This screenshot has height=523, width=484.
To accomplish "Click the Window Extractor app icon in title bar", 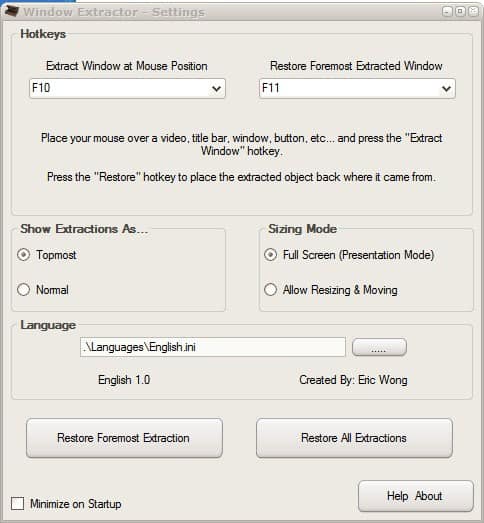I will pyautogui.click(x=12, y=12).
